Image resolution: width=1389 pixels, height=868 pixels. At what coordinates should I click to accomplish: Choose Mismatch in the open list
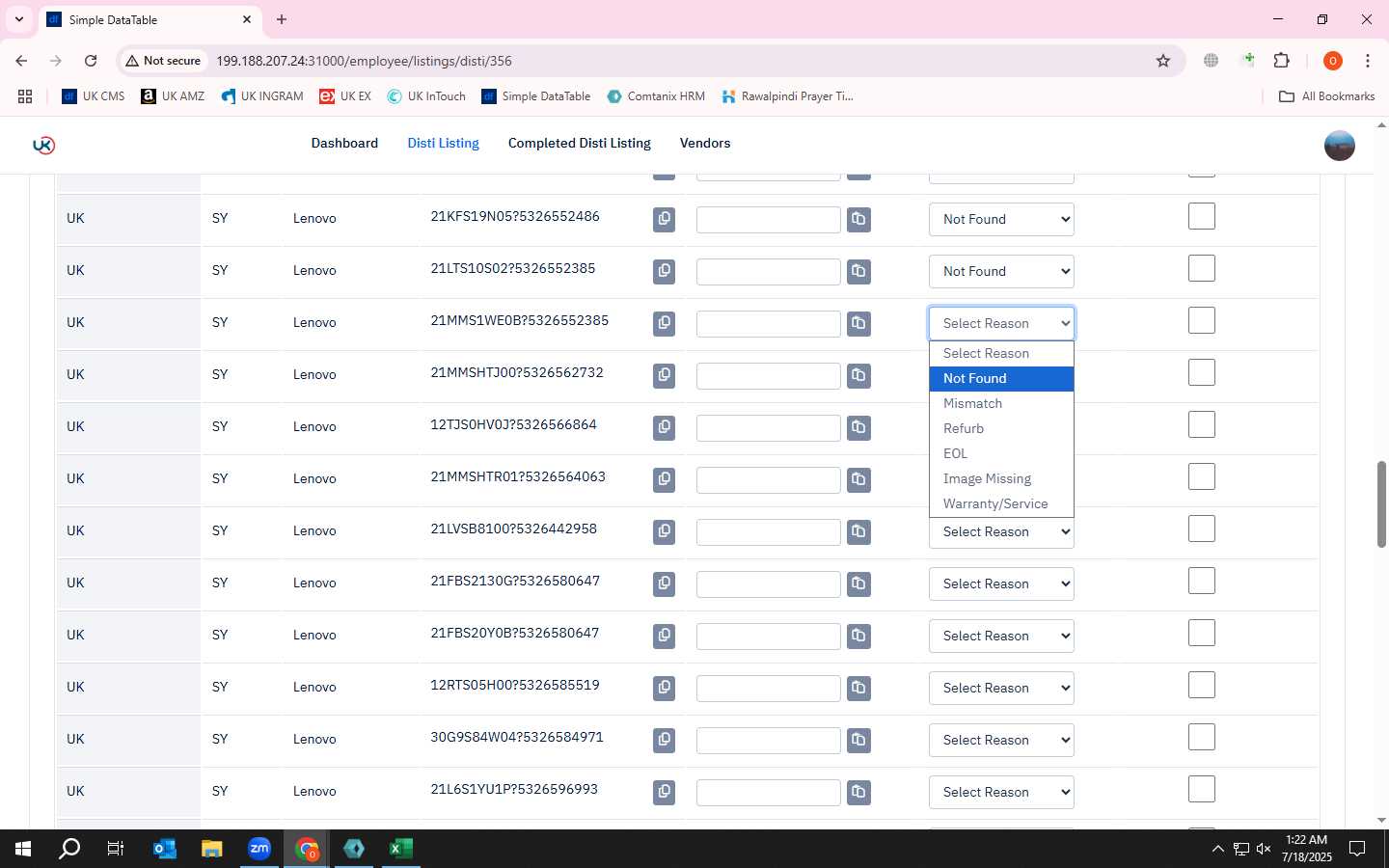(1001, 403)
